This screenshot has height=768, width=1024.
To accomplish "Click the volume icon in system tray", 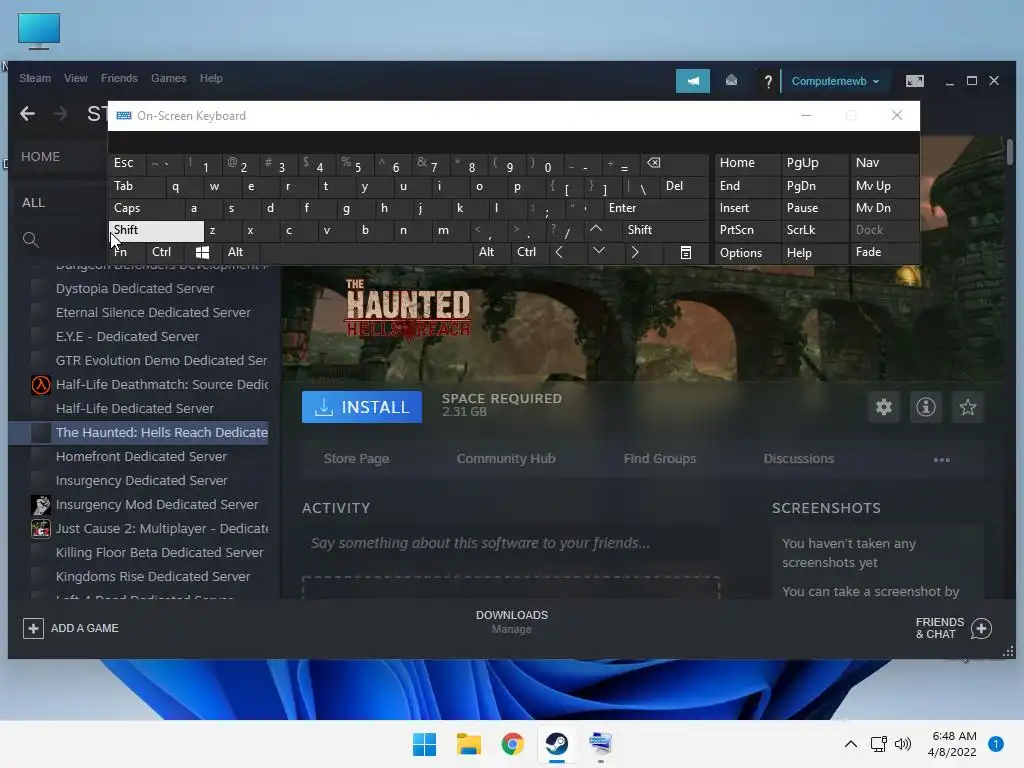I will (x=903, y=744).
